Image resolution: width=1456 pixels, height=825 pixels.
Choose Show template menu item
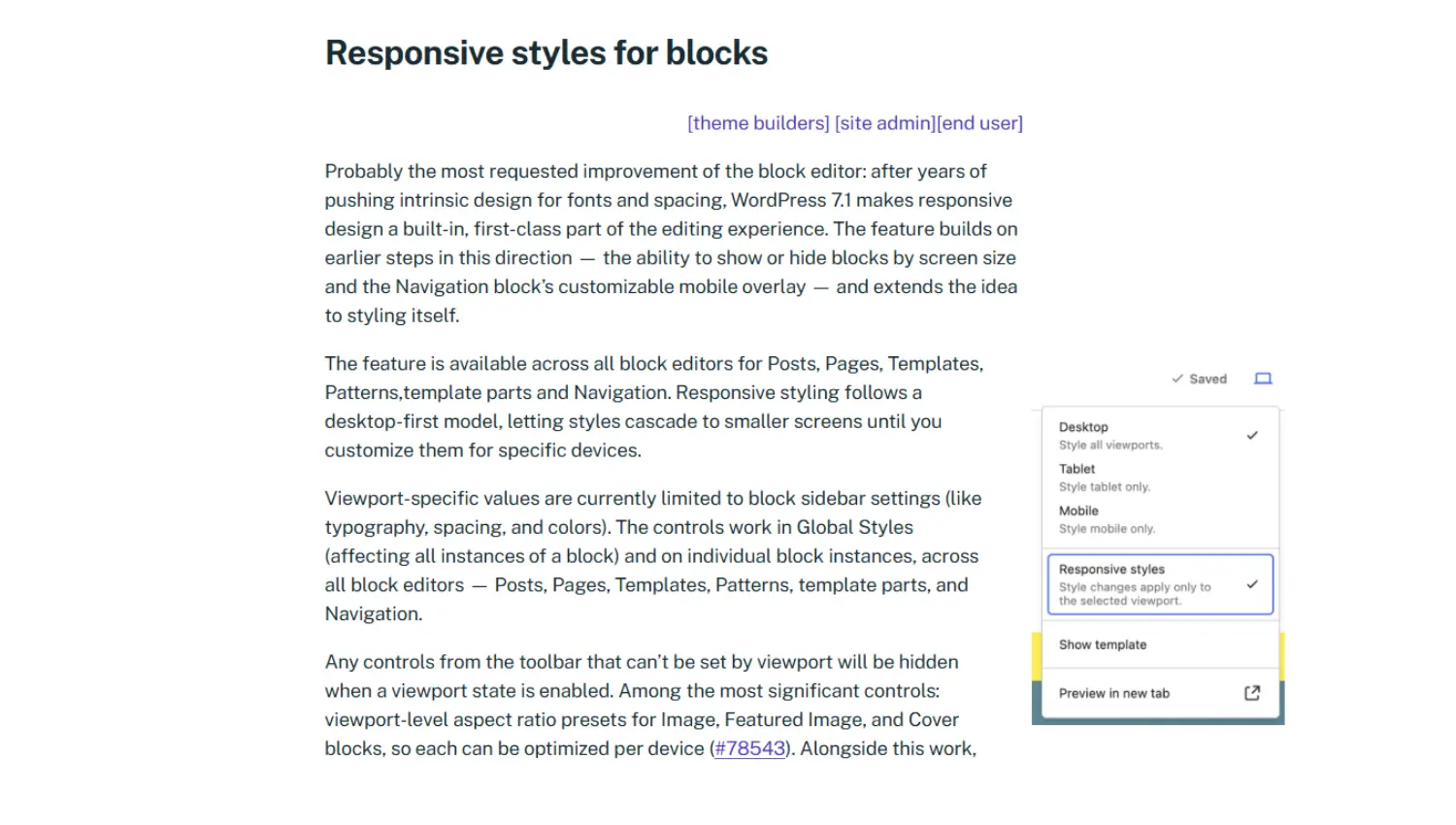1160,644
